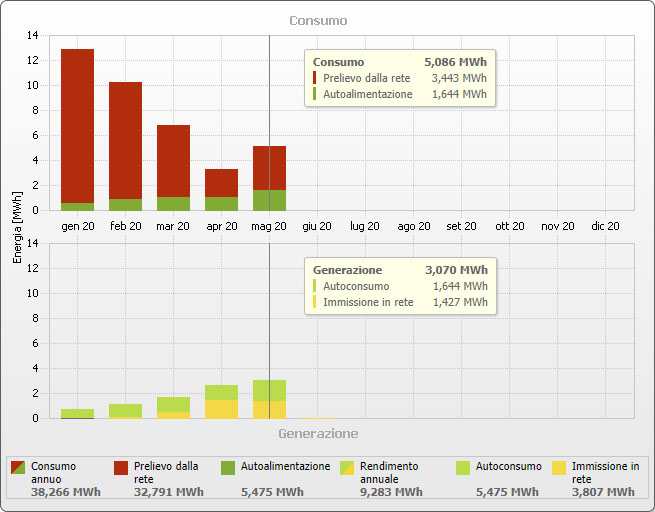
Task: Select the mar 20 consumption bar
Action: (173, 167)
